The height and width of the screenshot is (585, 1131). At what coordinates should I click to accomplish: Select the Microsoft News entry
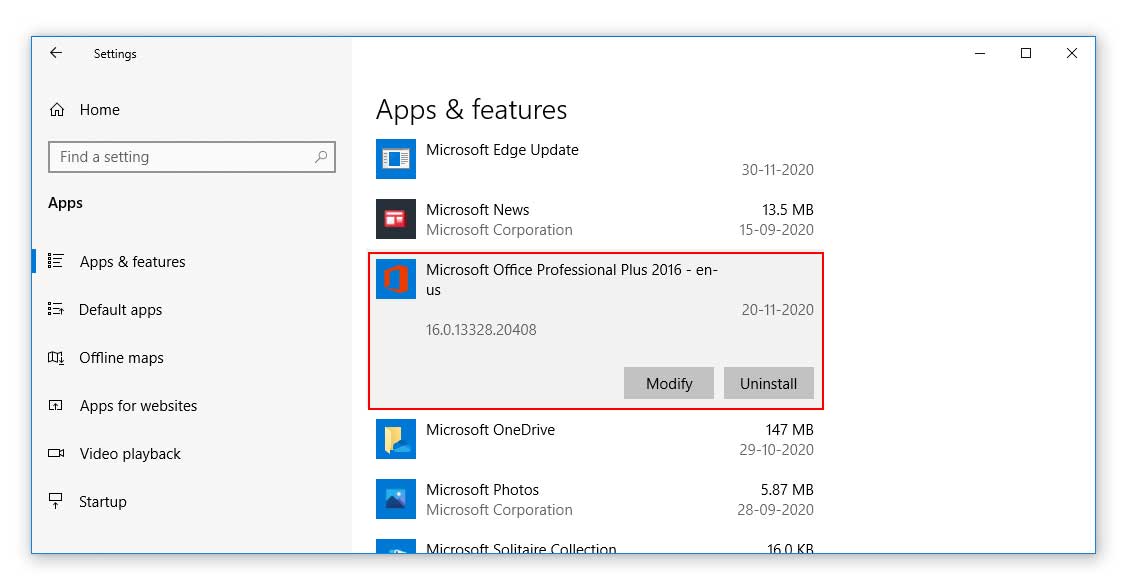tap(595, 219)
